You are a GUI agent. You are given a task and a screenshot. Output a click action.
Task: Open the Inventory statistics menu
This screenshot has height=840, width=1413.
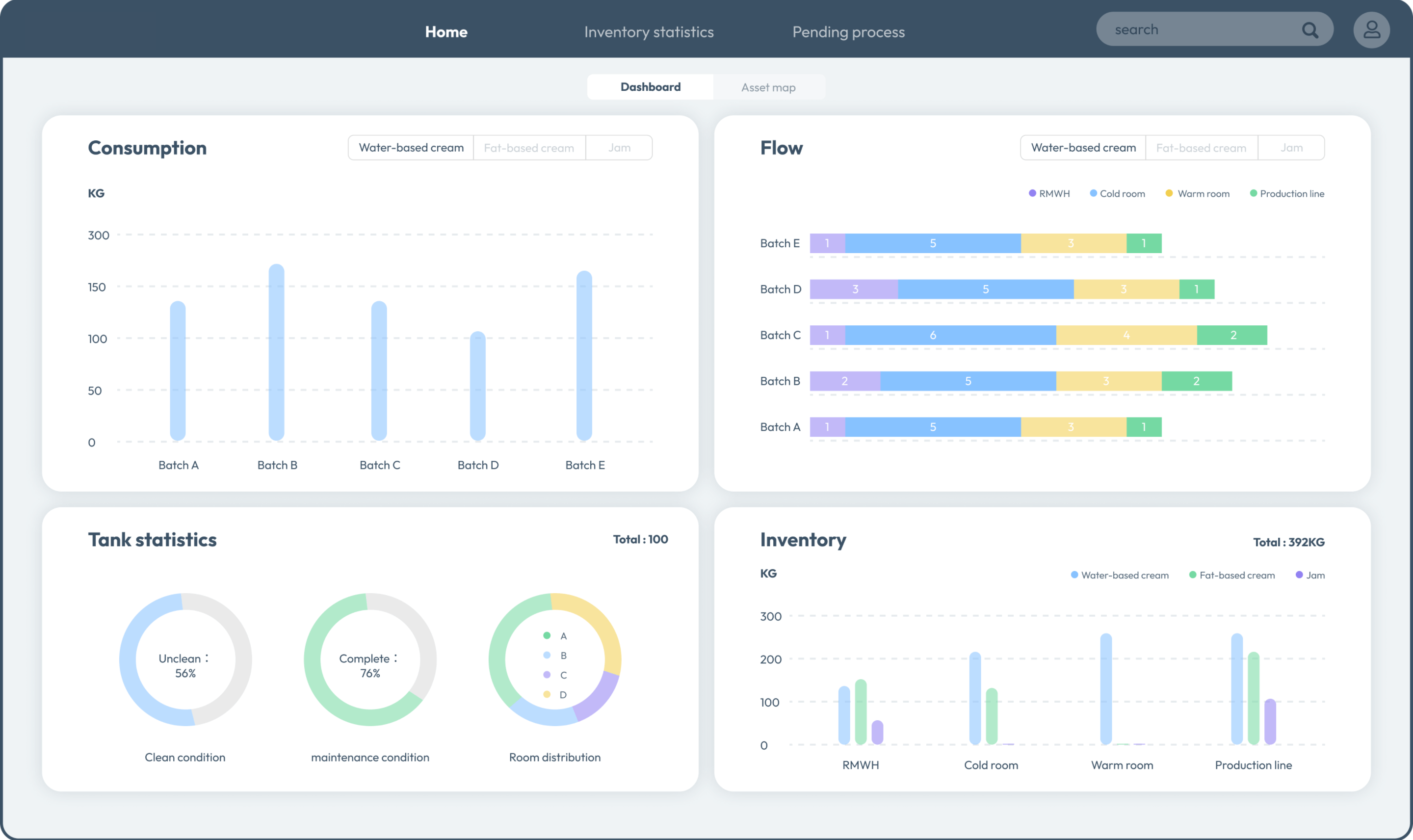coord(649,32)
